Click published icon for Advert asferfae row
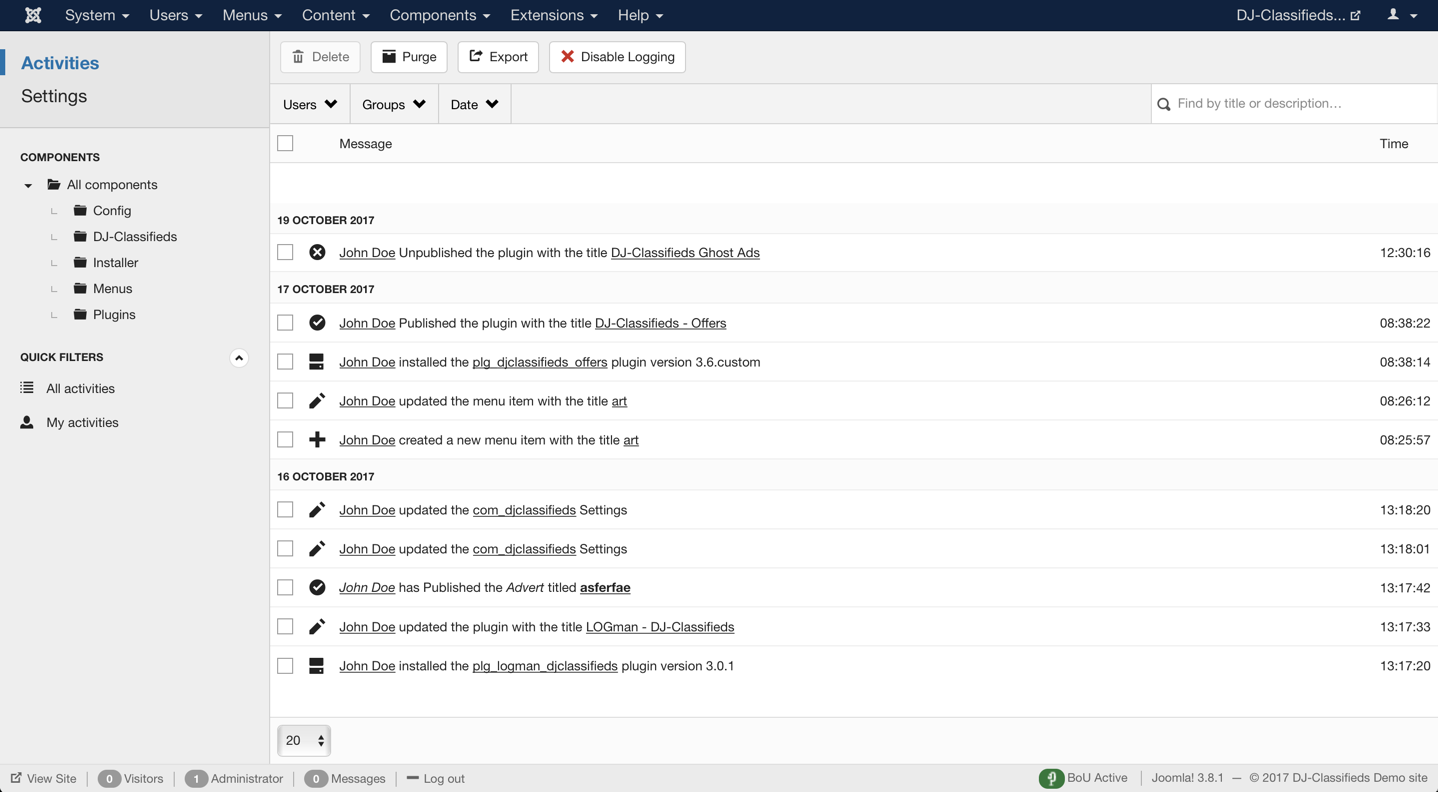 [x=317, y=588]
